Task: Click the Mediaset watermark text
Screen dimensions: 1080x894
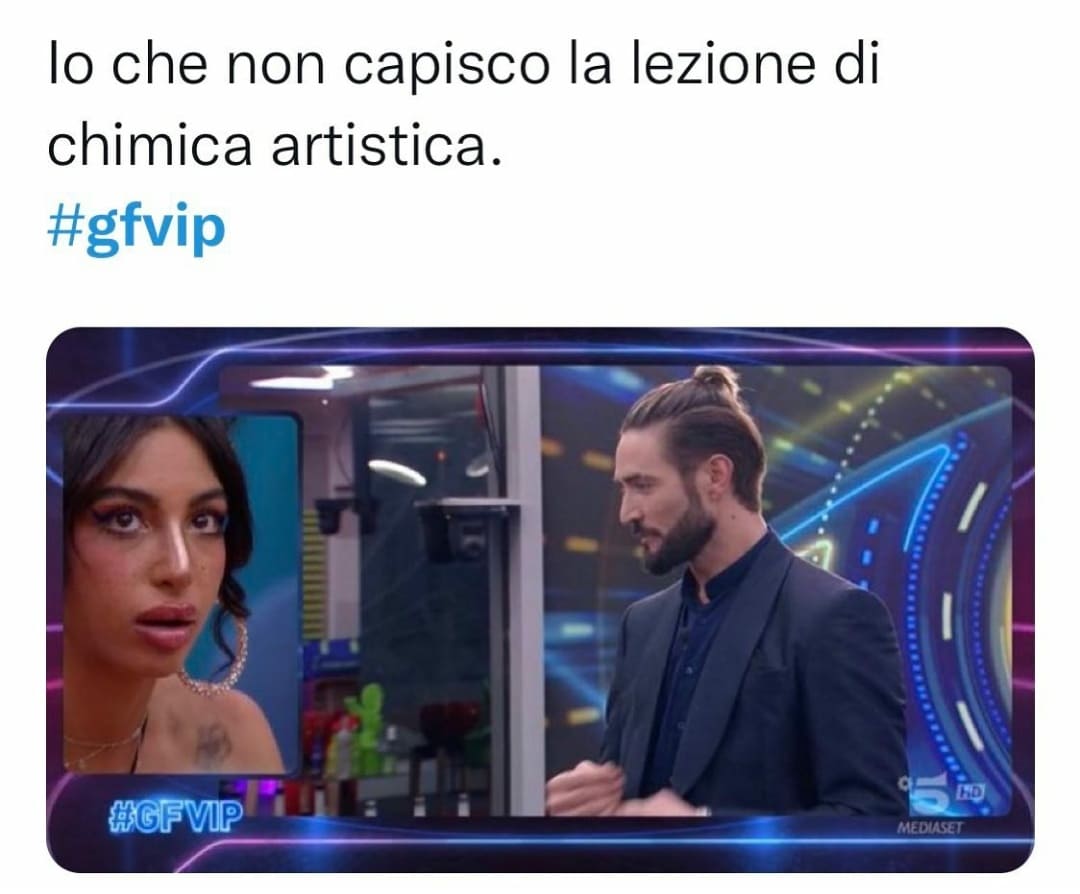Action: (x=930, y=828)
